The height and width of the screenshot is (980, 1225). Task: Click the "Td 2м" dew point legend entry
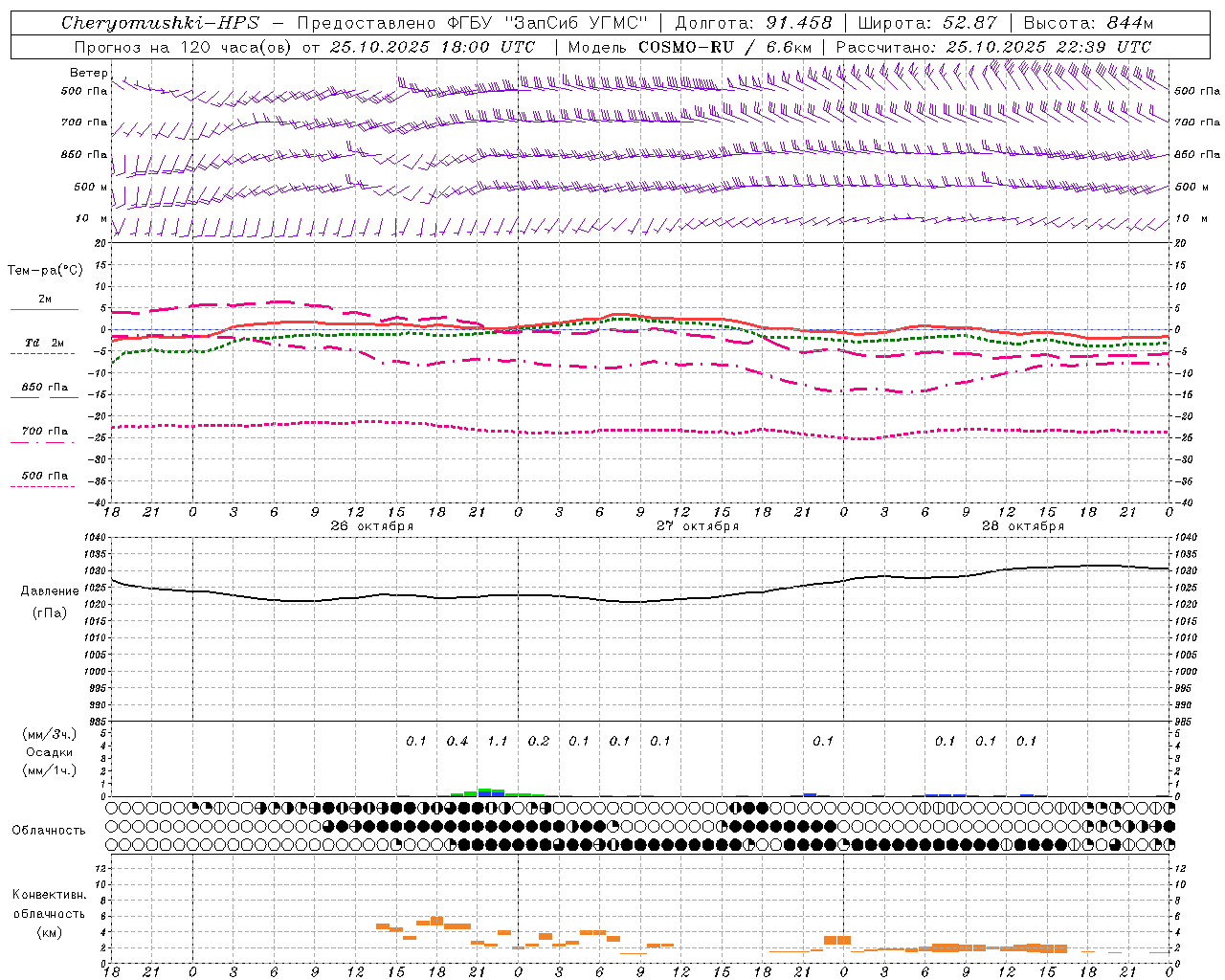[x=44, y=343]
